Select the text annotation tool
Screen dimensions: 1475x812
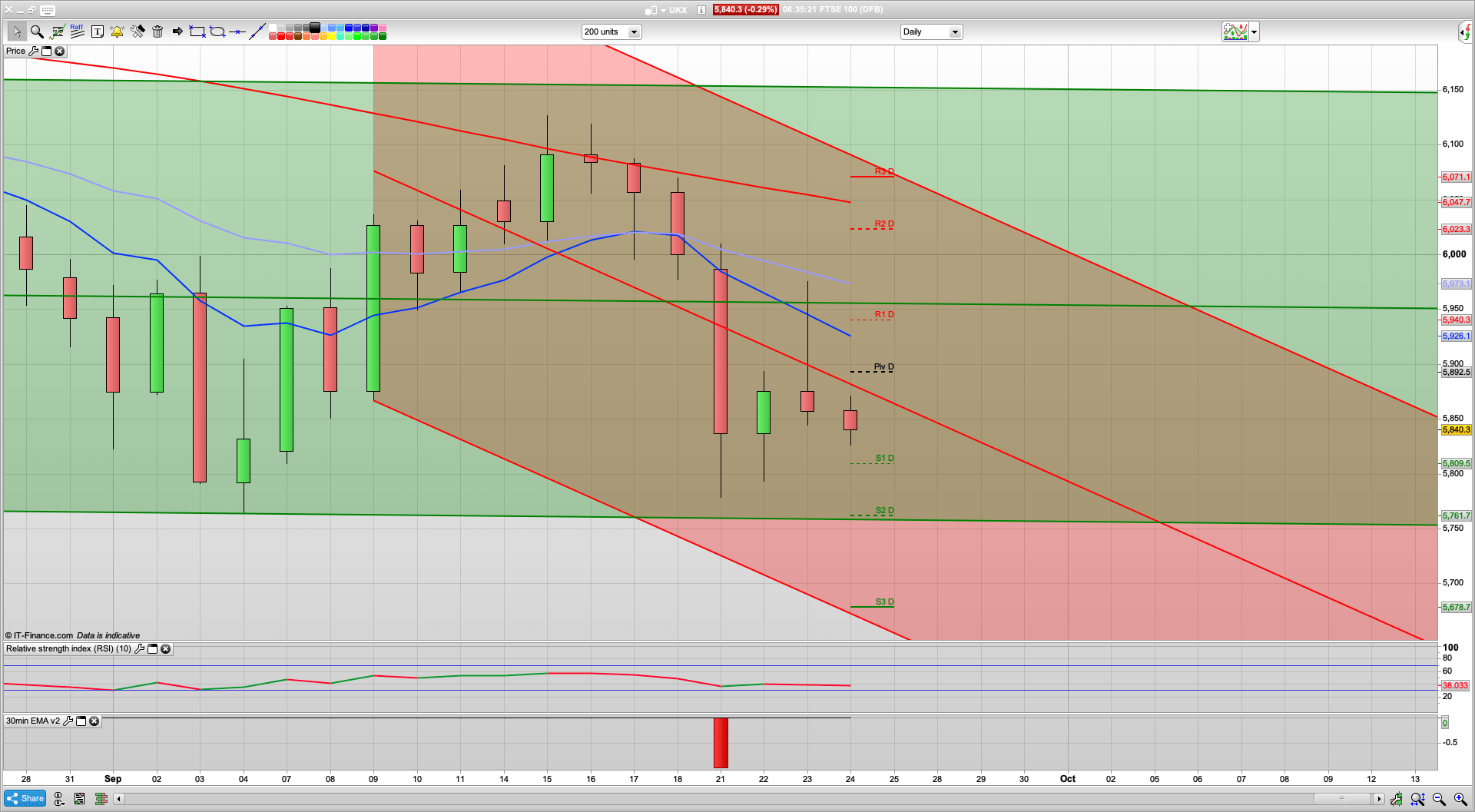(98, 31)
